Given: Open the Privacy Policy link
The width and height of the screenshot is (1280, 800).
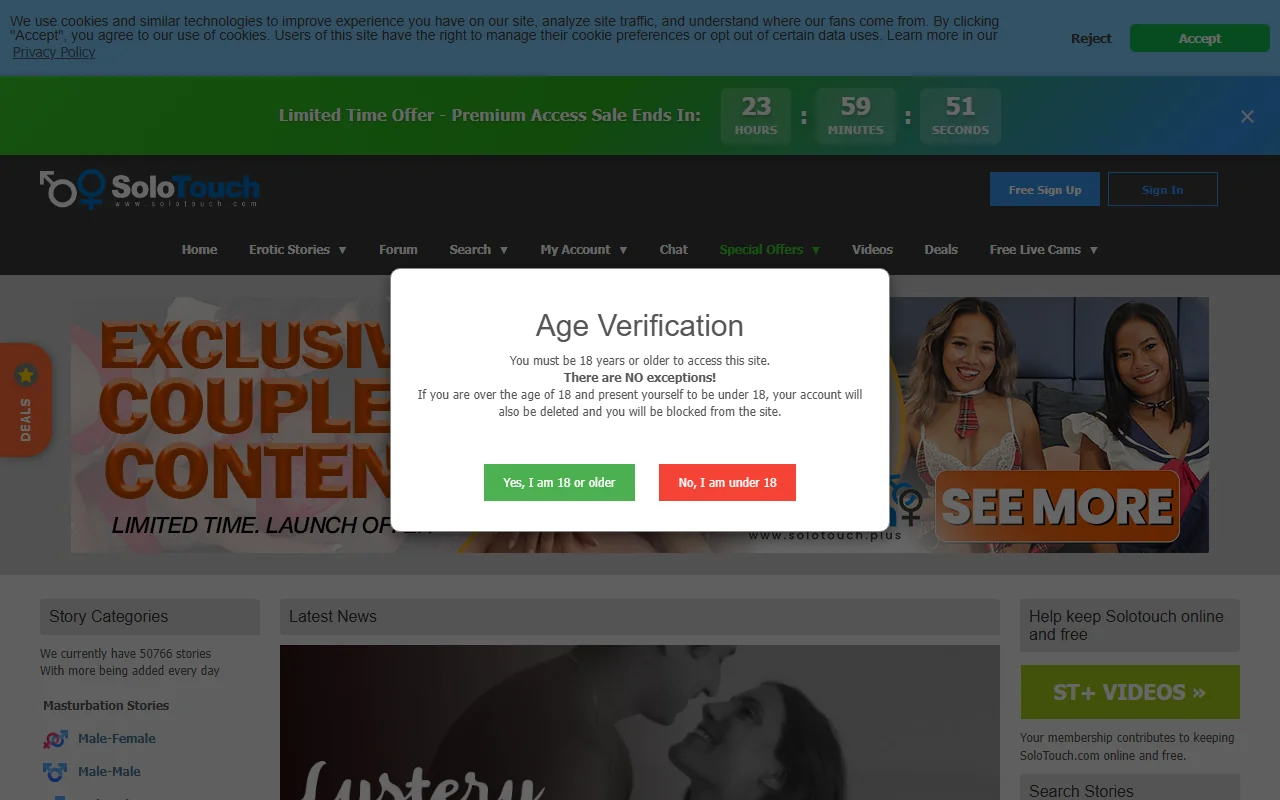Looking at the screenshot, I should click(x=53, y=52).
